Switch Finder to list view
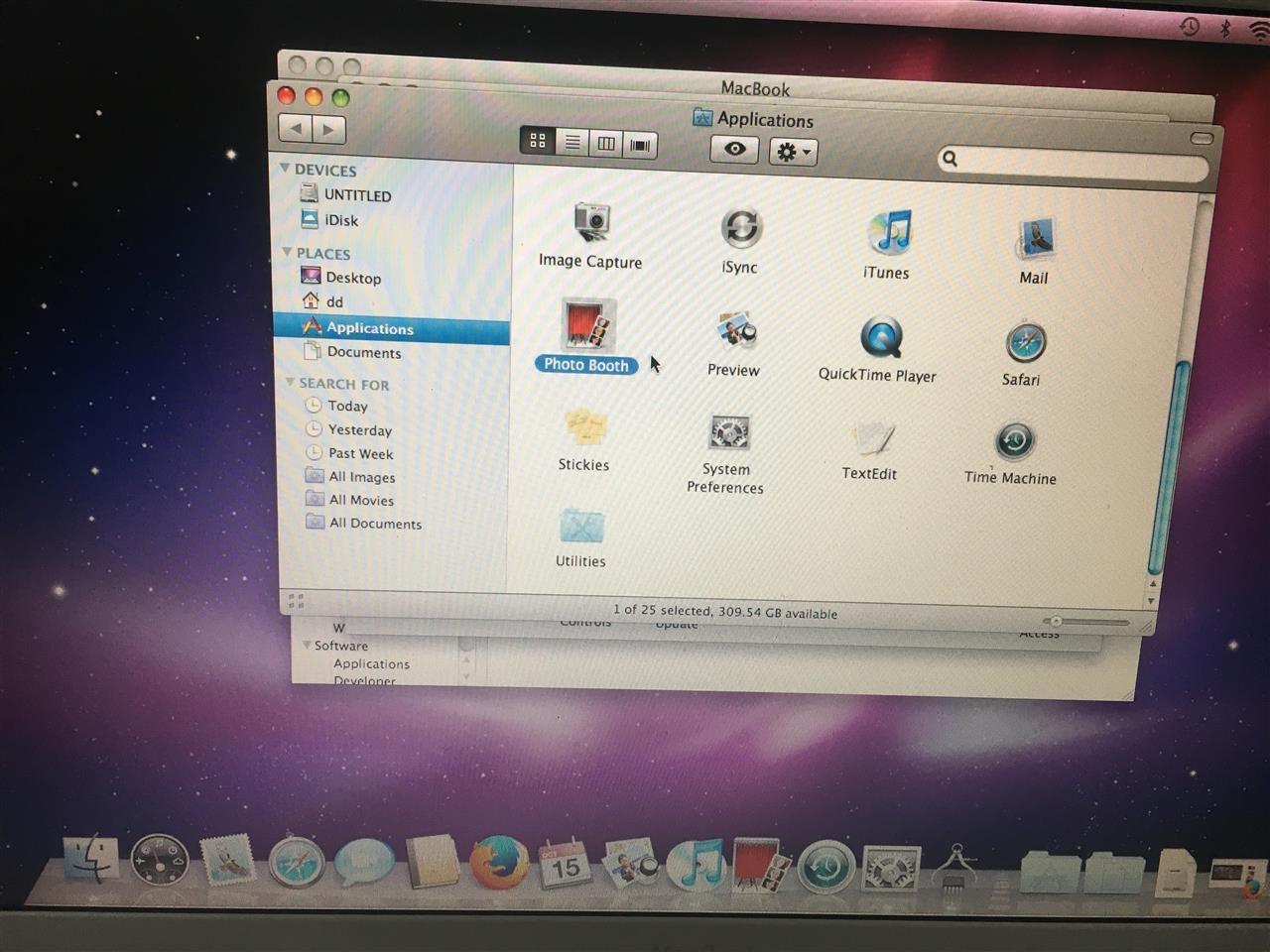1270x952 pixels. point(572,143)
